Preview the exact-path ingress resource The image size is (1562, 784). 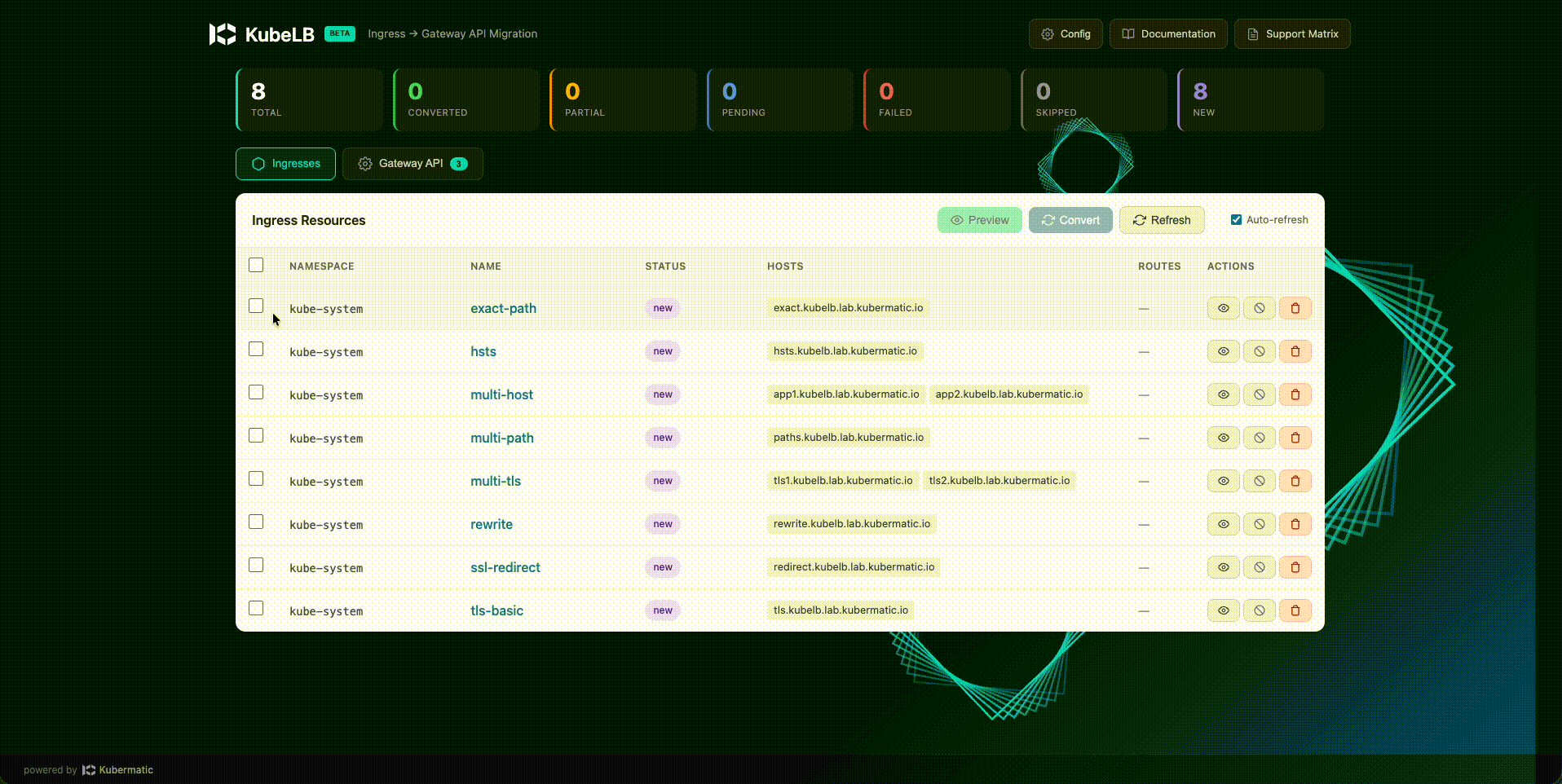pyautogui.click(x=1223, y=308)
